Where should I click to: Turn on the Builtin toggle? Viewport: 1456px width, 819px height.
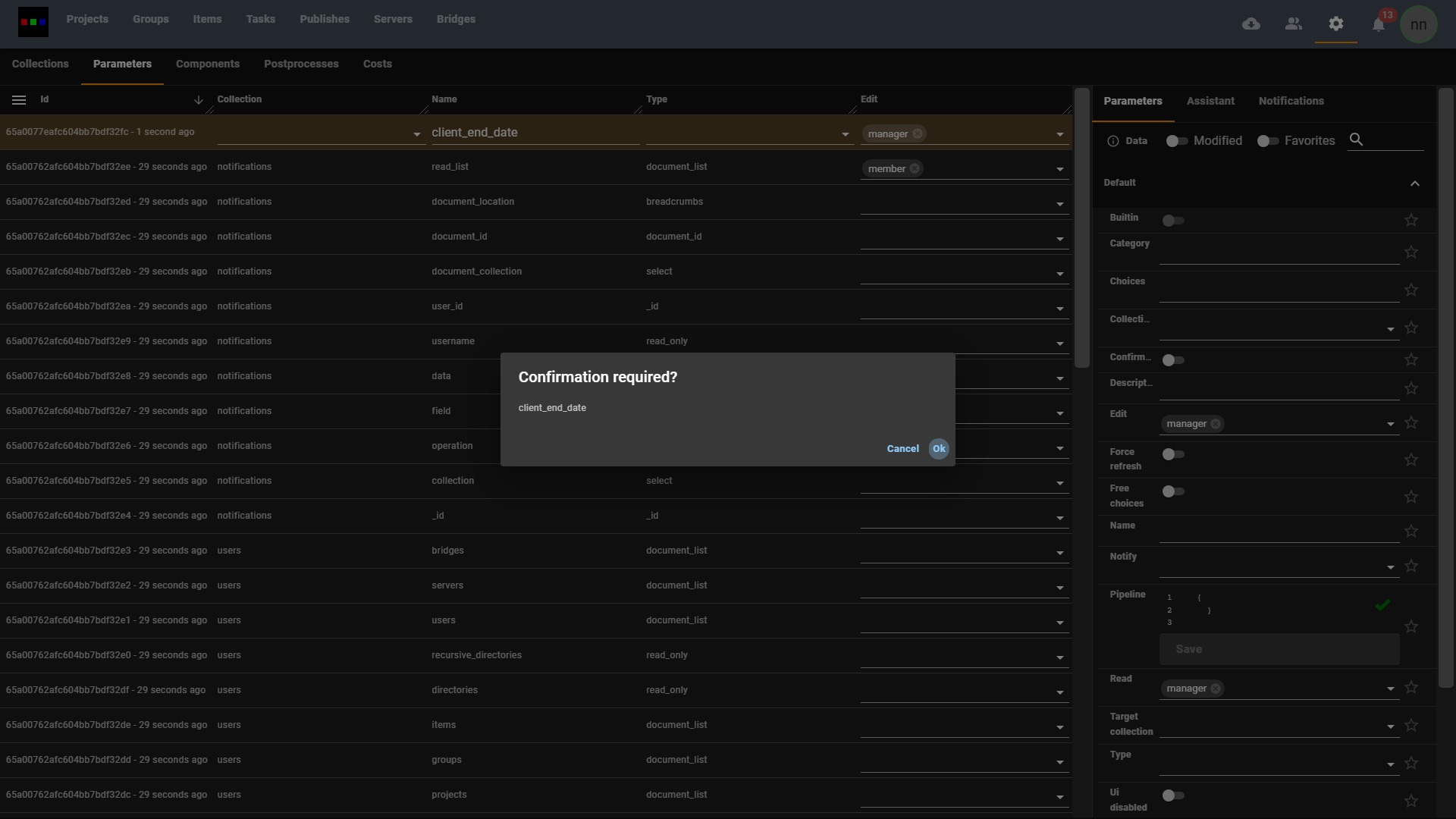tap(1172, 221)
